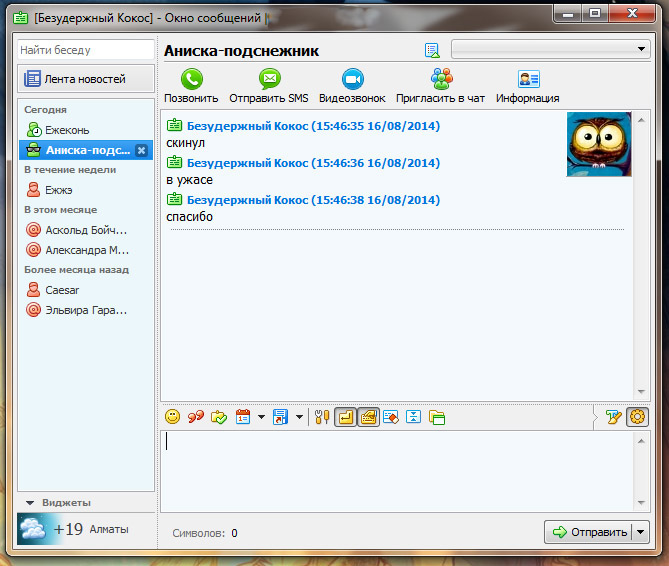Screen dimensions: 669x566
Task: Click the blue floppy disk save icon
Action: tap(280, 417)
